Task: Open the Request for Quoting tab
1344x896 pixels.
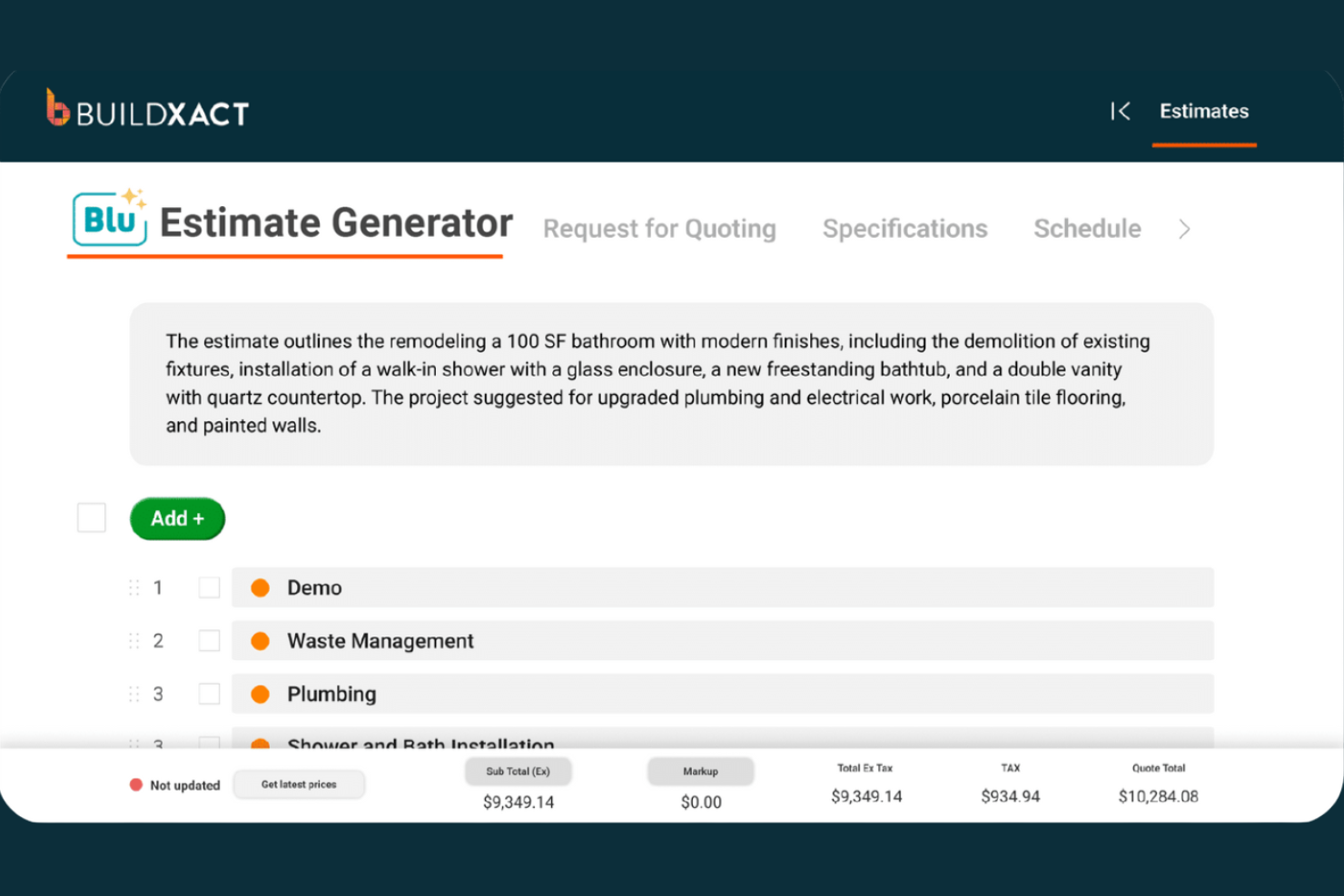Action: [659, 229]
